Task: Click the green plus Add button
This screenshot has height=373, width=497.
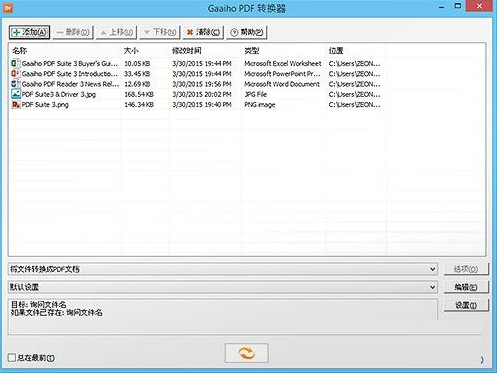Action: 29,32
